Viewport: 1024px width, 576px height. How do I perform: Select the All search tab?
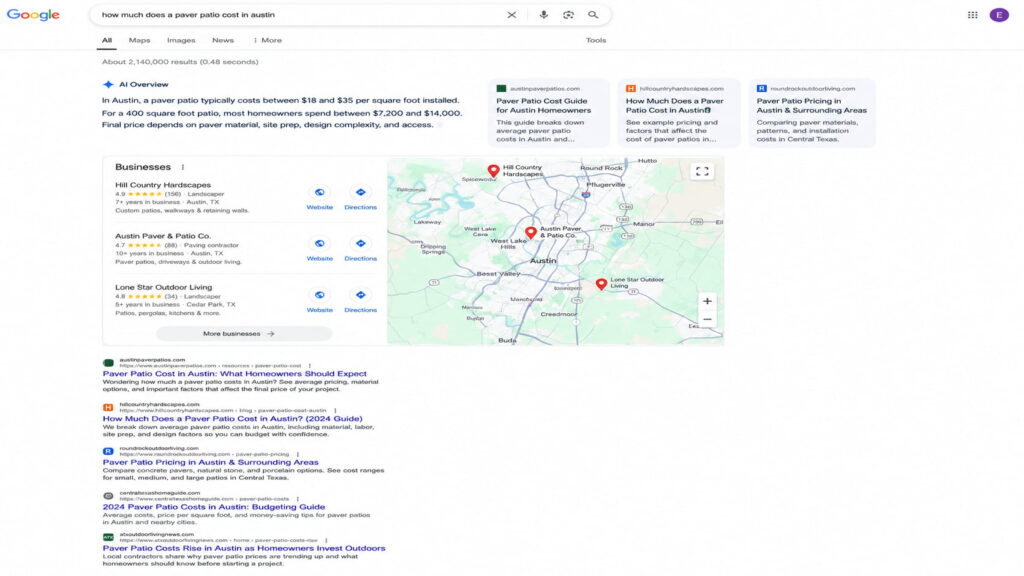click(106, 40)
